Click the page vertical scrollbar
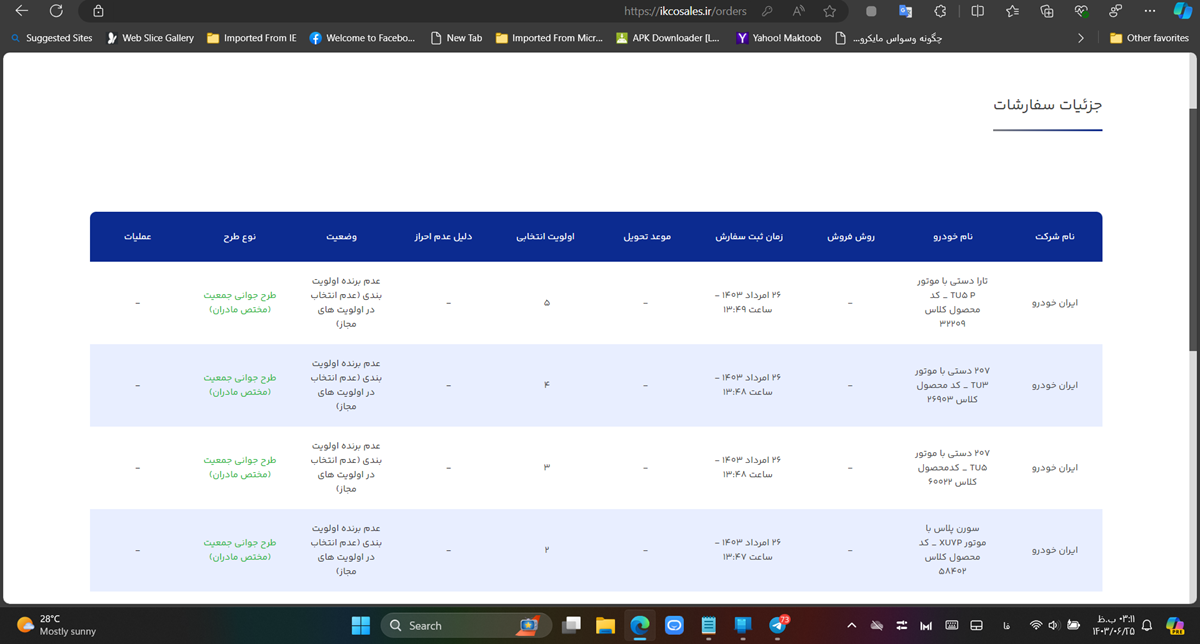The image size is (1200, 644). (x=1192, y=328)
